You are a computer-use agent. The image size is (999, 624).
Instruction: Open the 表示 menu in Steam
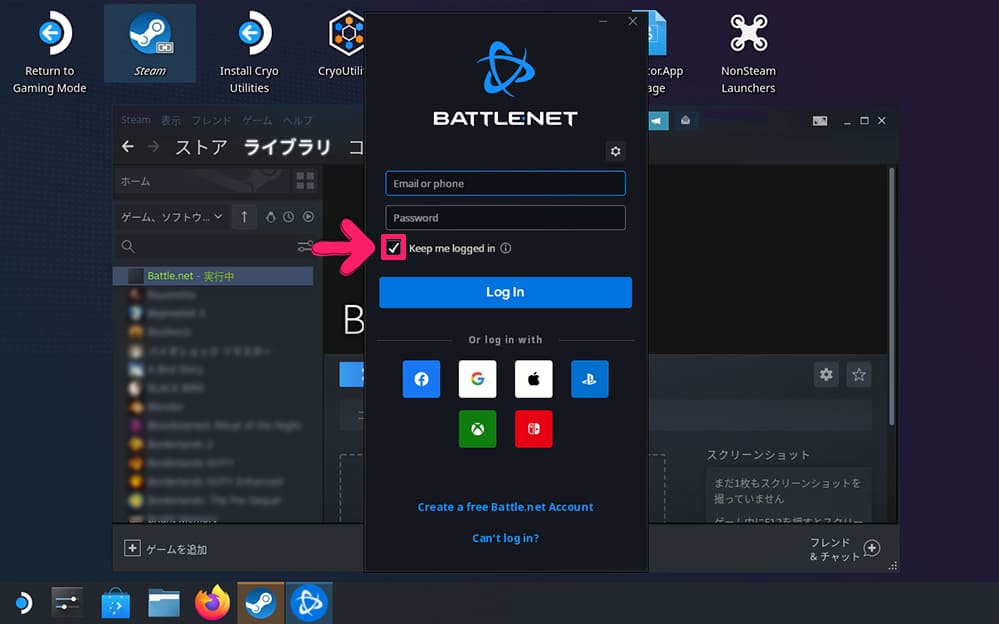(x=171, y=120)
